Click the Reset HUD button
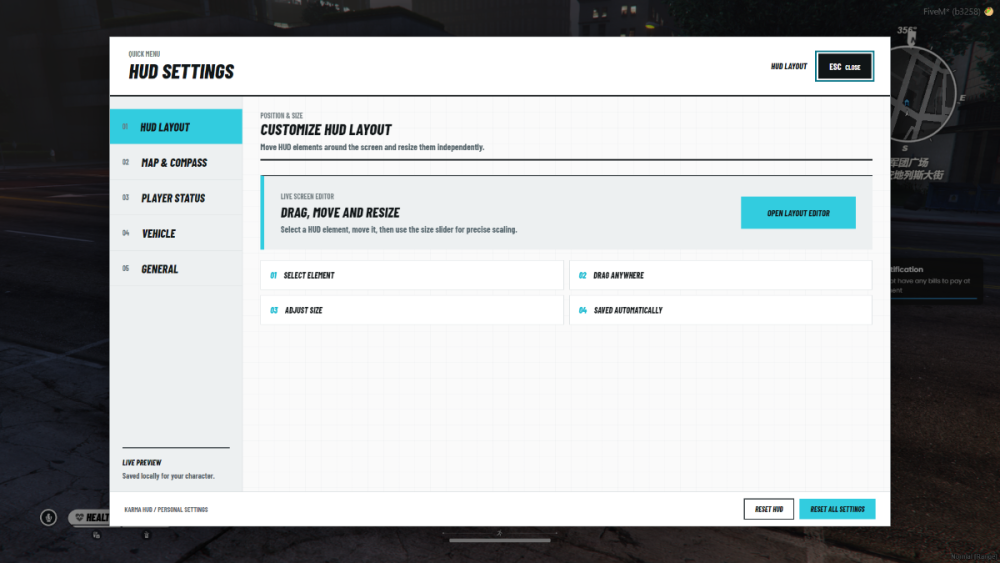This screenshot has height=563, width=1000. [768, 509]
